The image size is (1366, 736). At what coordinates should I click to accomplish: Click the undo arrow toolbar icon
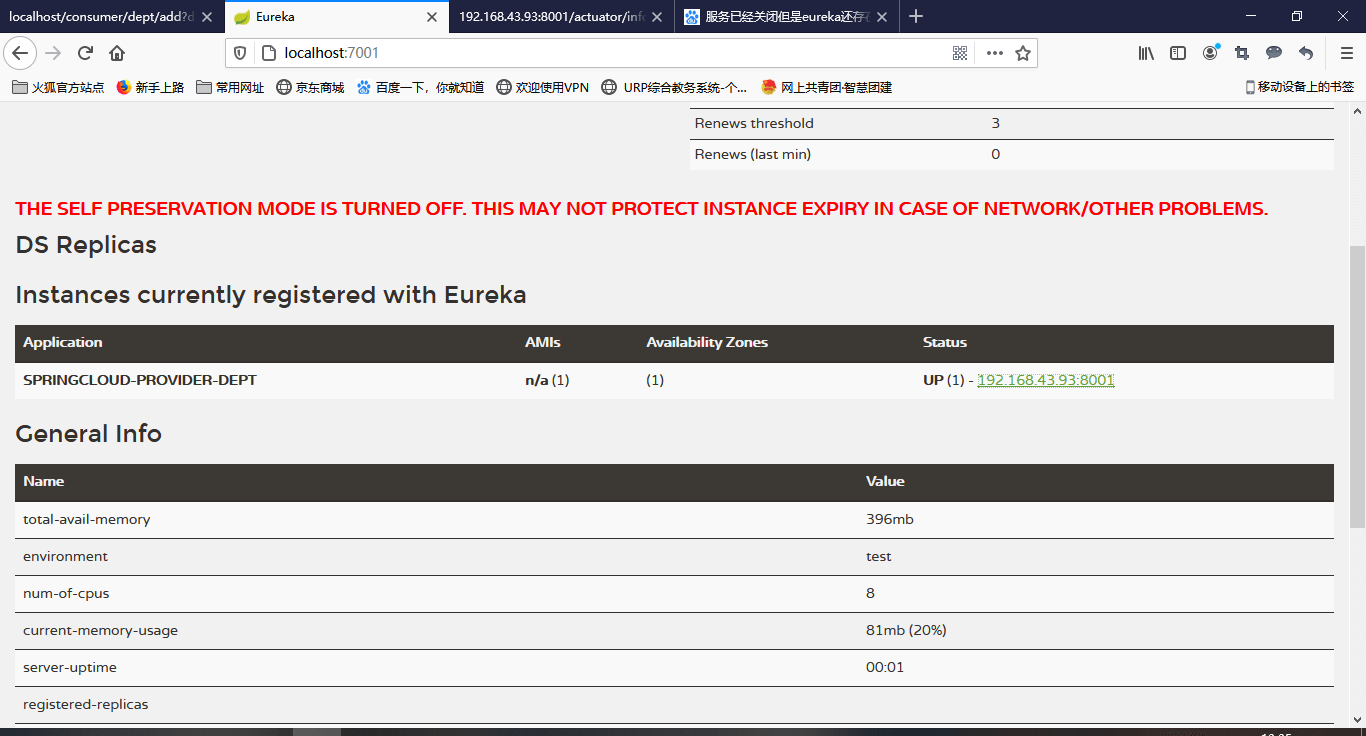coord(1306,53)
